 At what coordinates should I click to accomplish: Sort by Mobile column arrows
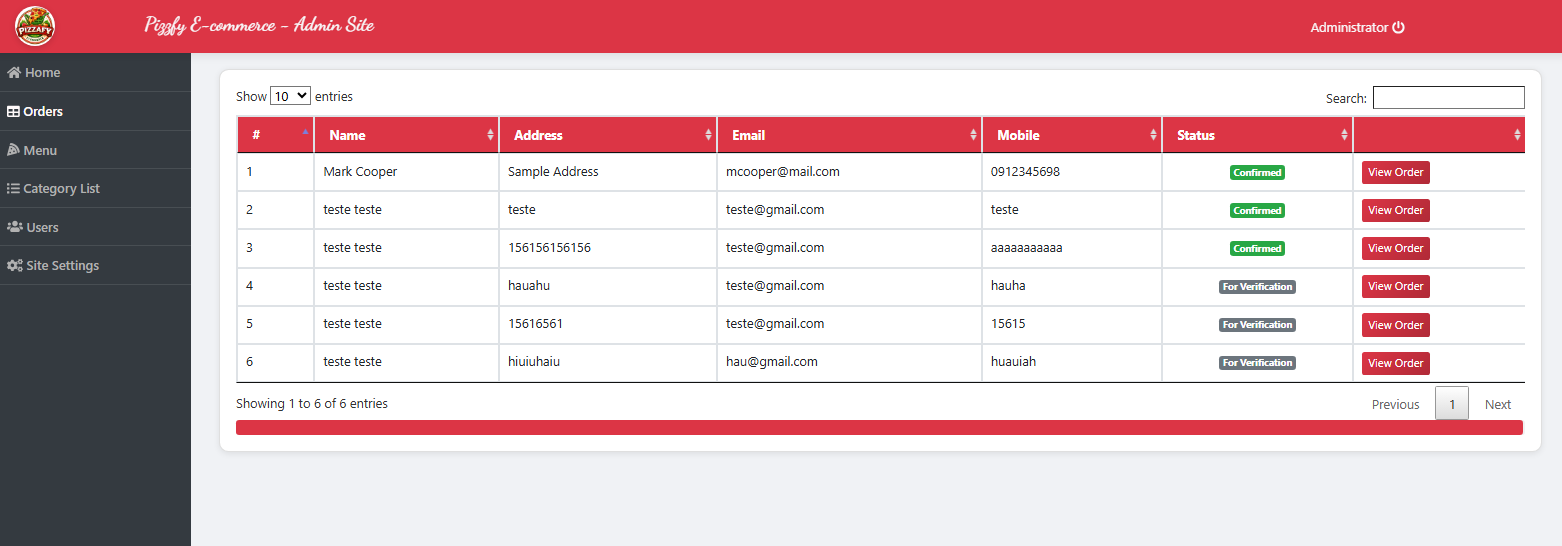pos(1153,135)
